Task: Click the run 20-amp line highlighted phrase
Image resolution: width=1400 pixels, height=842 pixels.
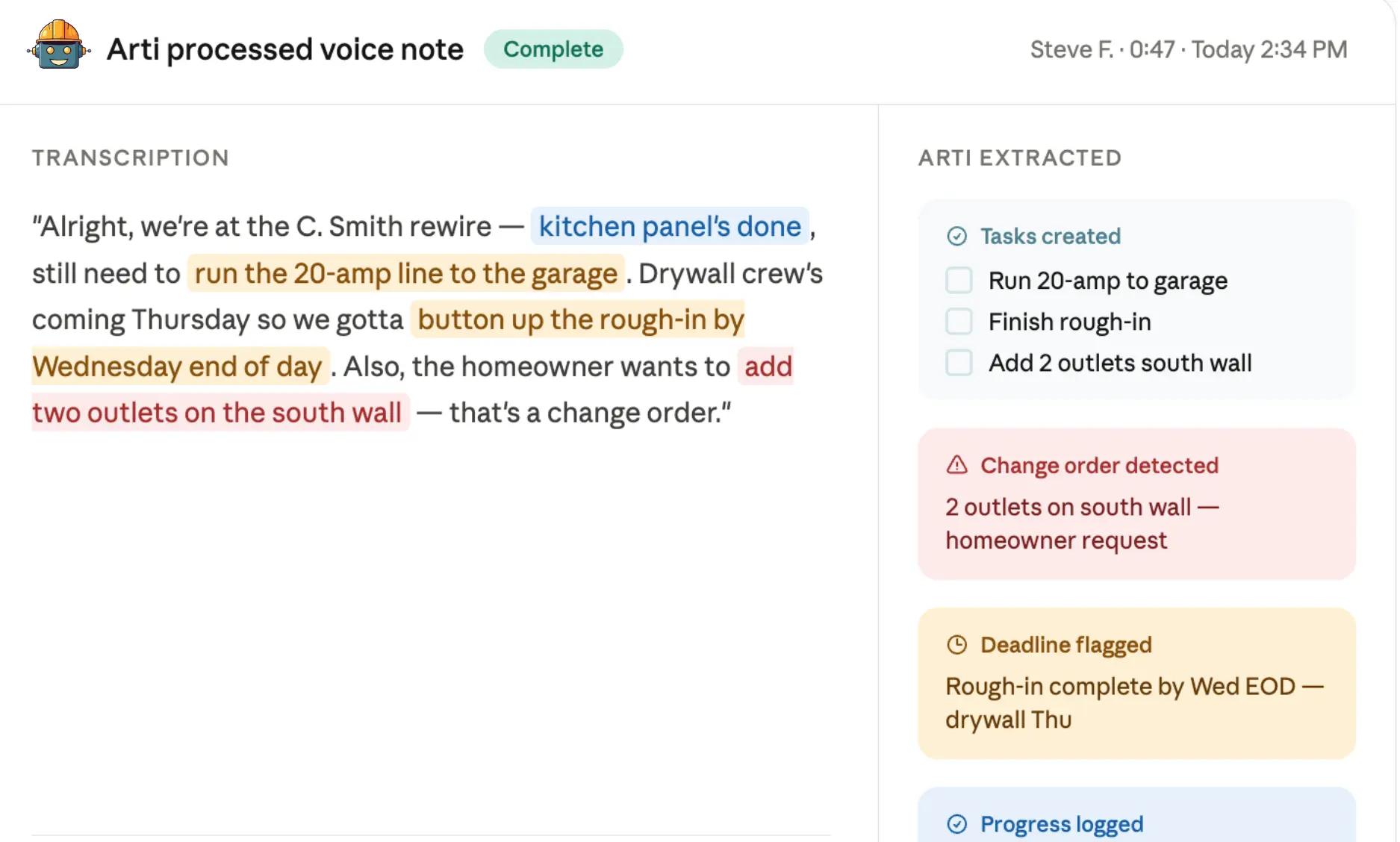Action: point(405,273)
